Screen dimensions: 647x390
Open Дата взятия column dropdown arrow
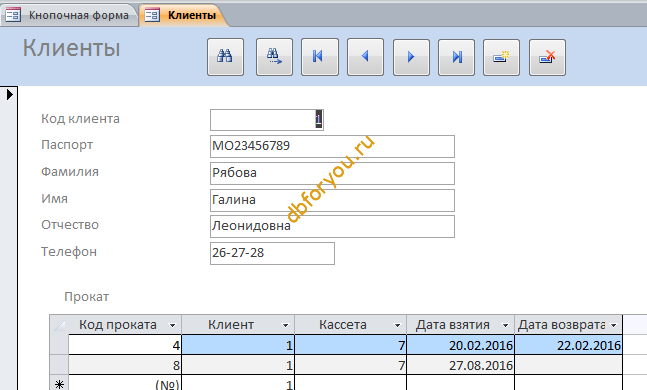(505, 326)
